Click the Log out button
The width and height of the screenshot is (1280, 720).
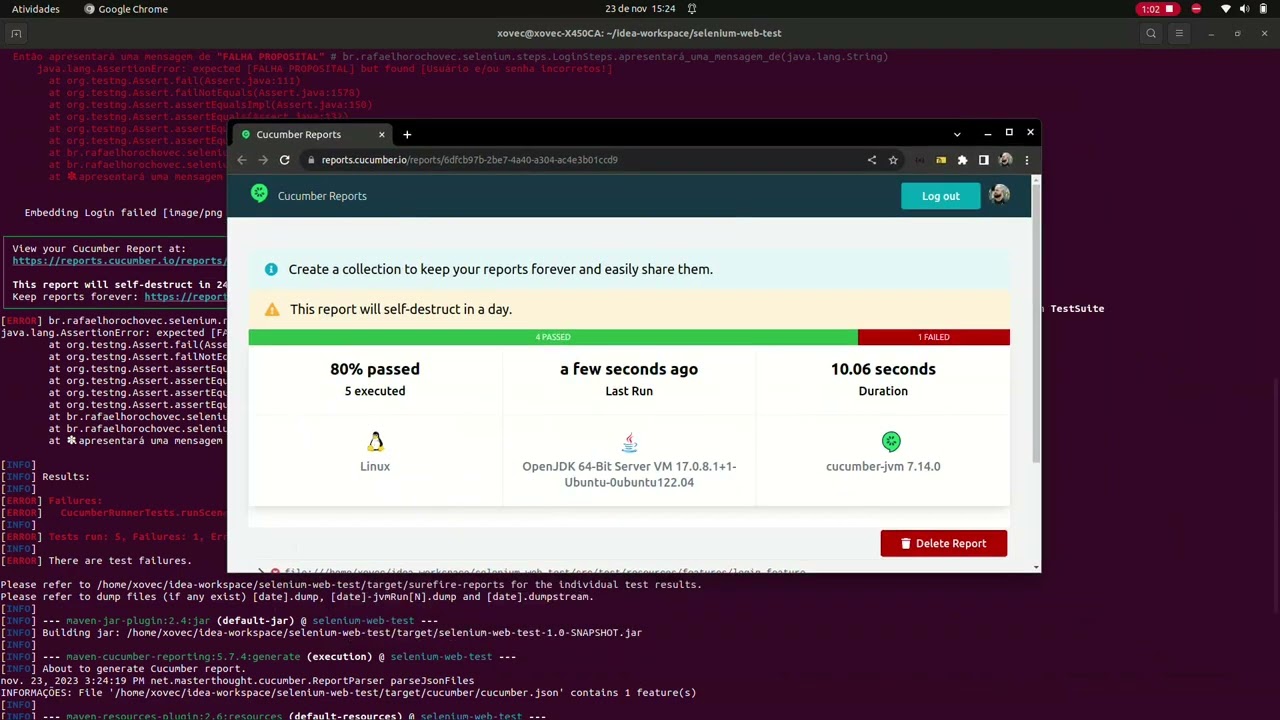[x=940, y=196]
